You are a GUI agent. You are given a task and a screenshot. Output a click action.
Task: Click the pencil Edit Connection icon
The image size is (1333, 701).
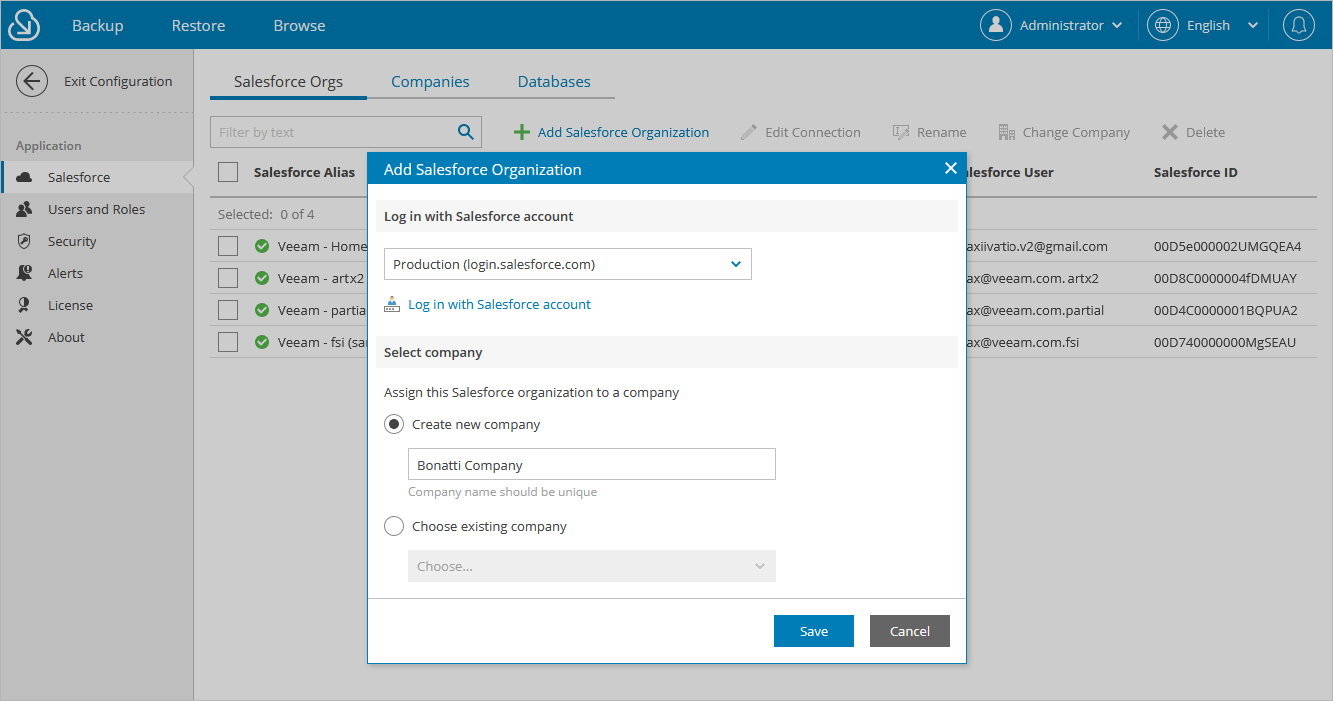748,132
